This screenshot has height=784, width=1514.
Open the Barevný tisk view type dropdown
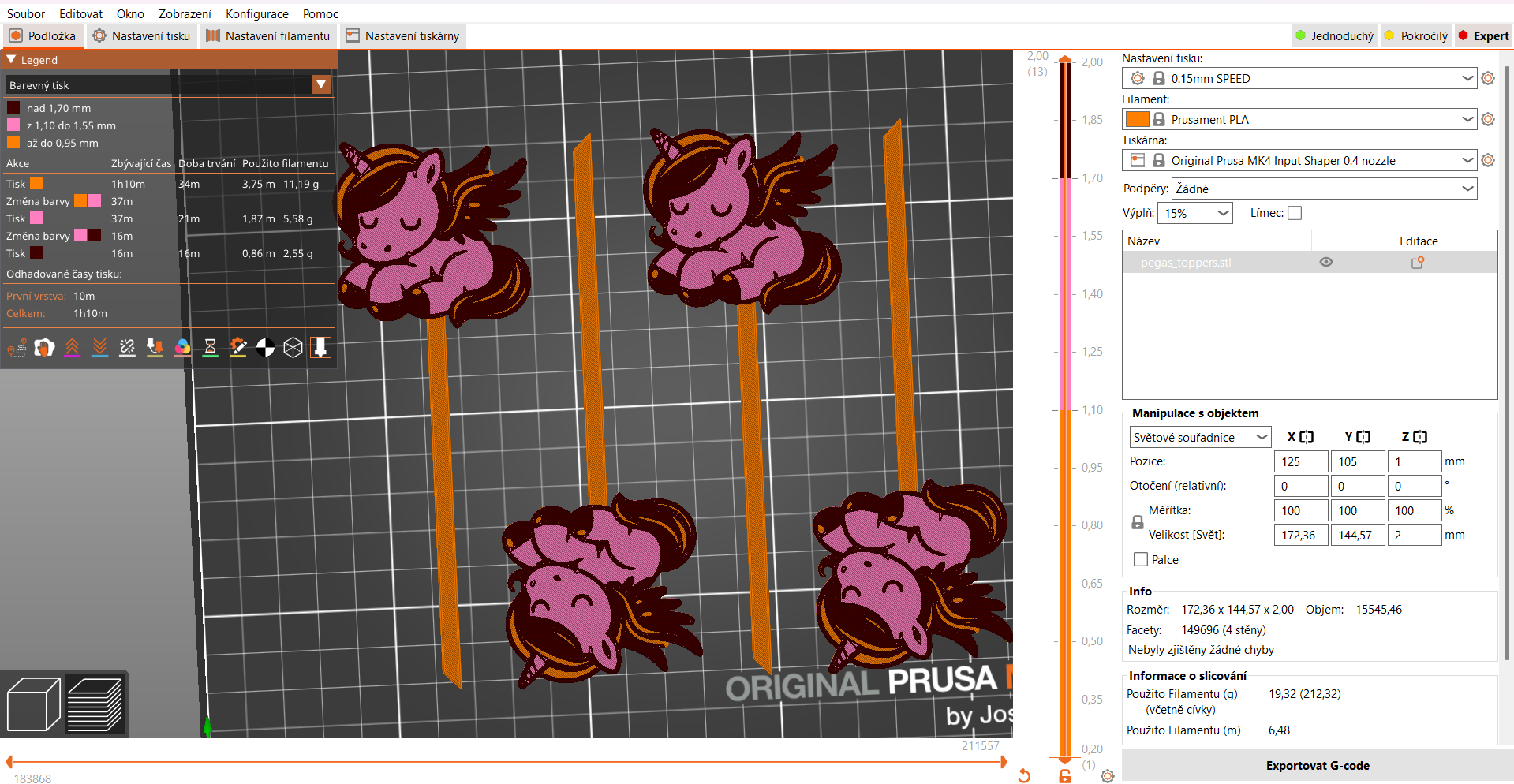[x=168, y=84]
